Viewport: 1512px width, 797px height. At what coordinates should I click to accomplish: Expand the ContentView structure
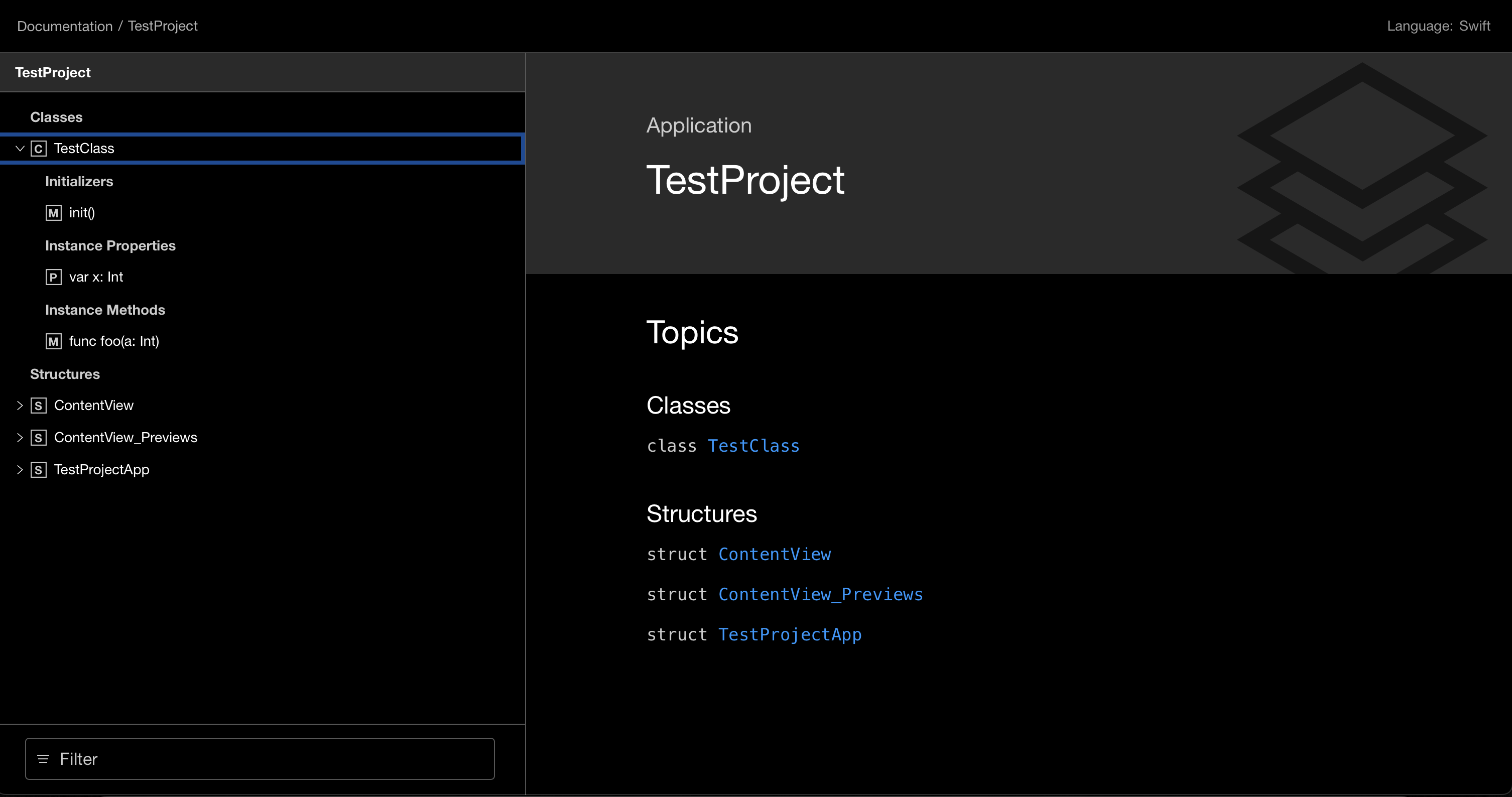click(x=21, y=405)
